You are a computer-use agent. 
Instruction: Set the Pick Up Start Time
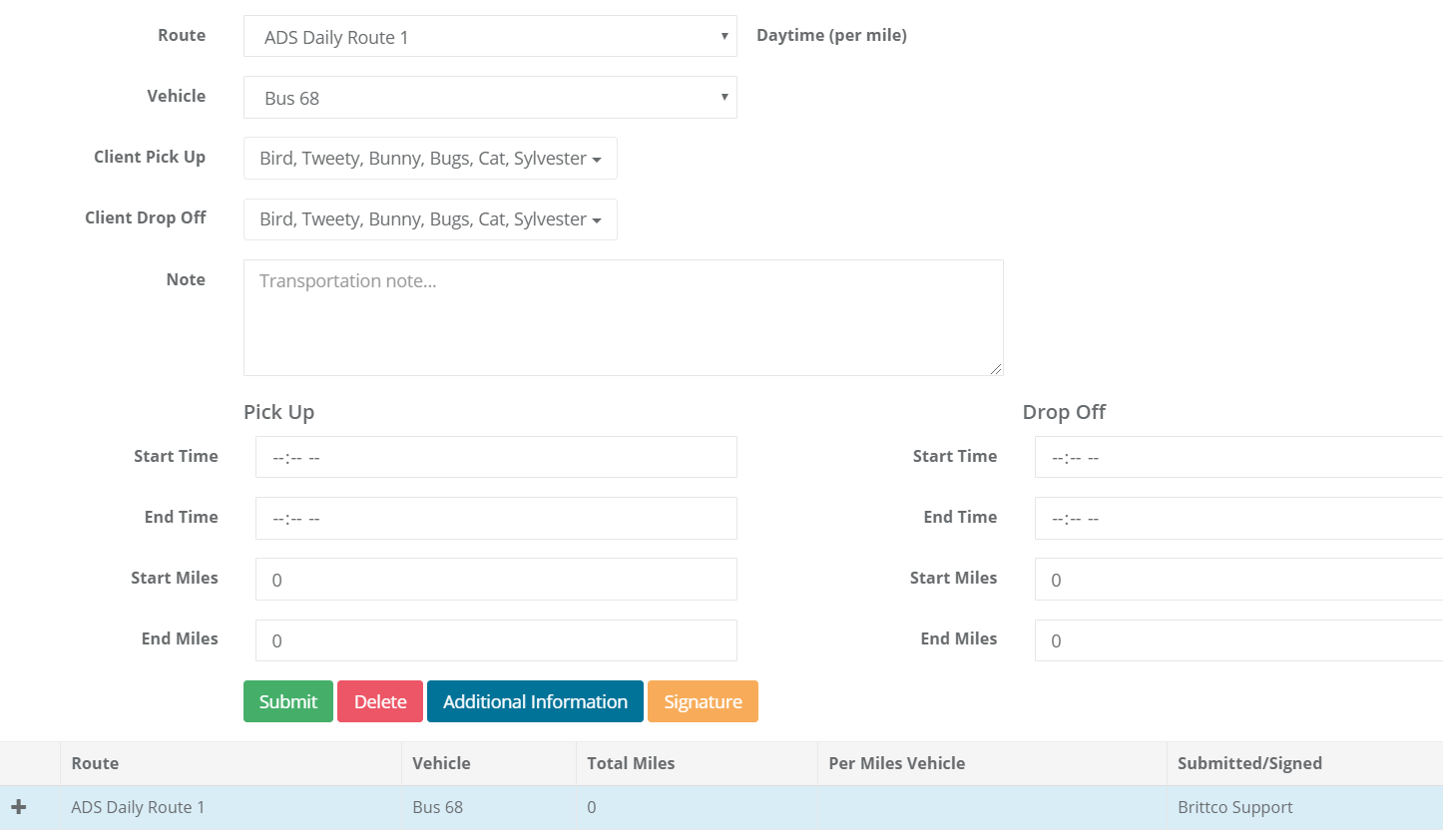tap(496, 458)
